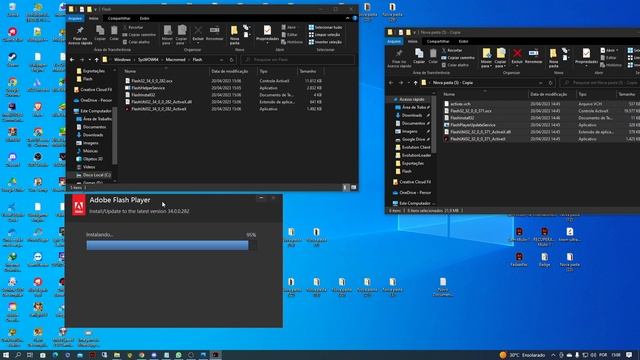Open Disco Local (C:) in Flash window
This screenshot has height=360, width=640.
pyautogui.click(x=93, y=175)
